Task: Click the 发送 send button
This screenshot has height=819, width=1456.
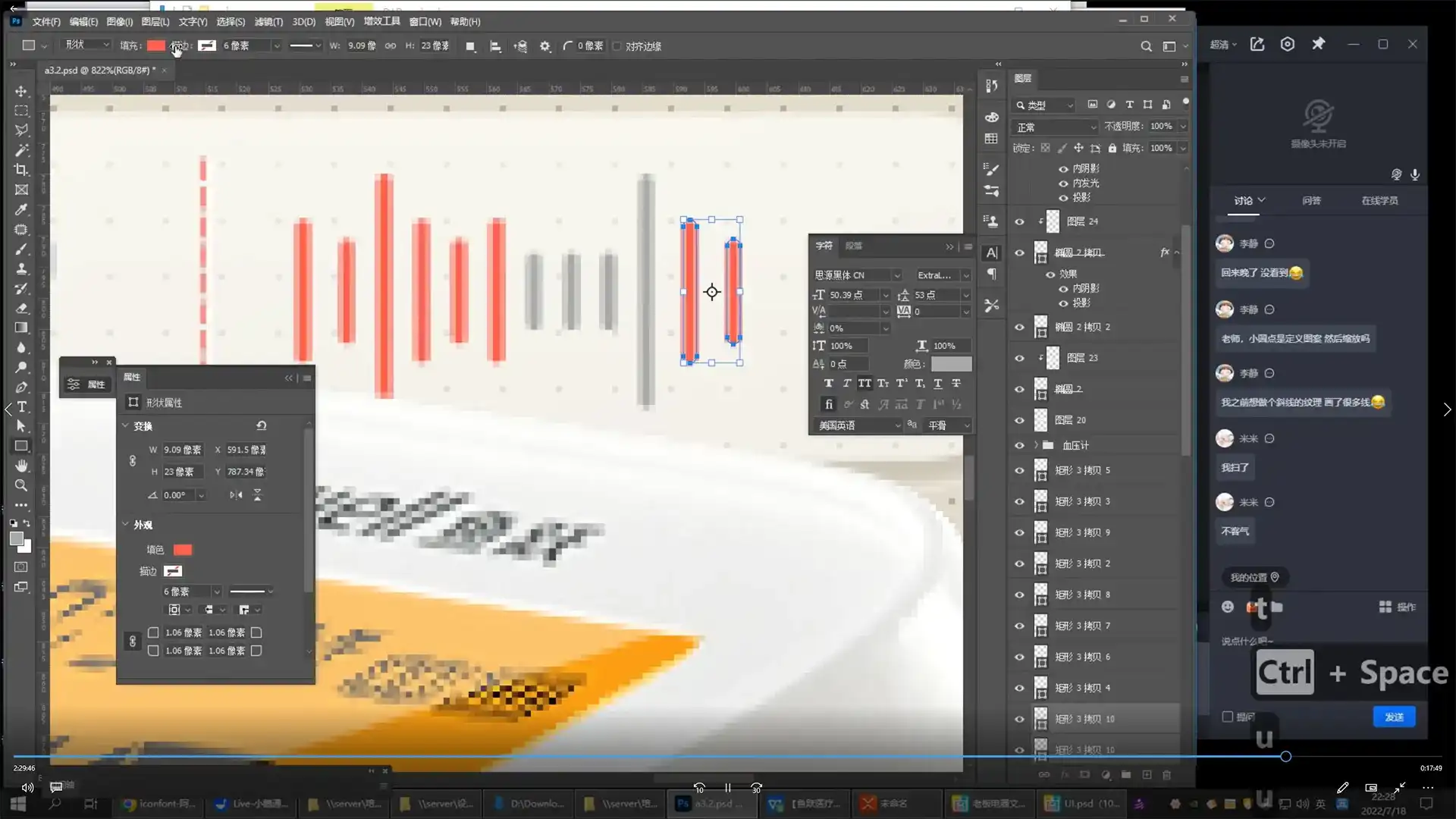Action: [1394, 717]
